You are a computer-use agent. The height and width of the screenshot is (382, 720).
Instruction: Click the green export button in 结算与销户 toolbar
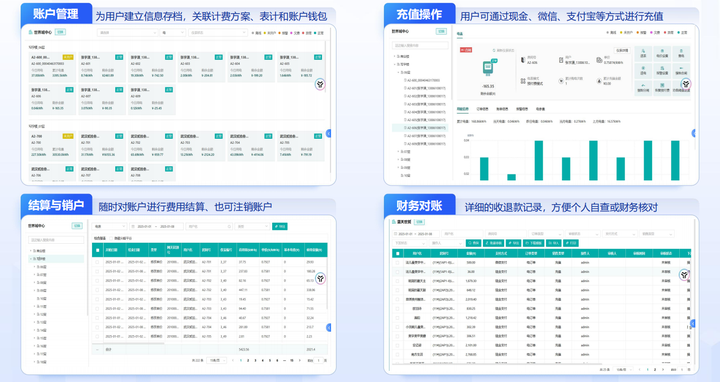[279, 226]
